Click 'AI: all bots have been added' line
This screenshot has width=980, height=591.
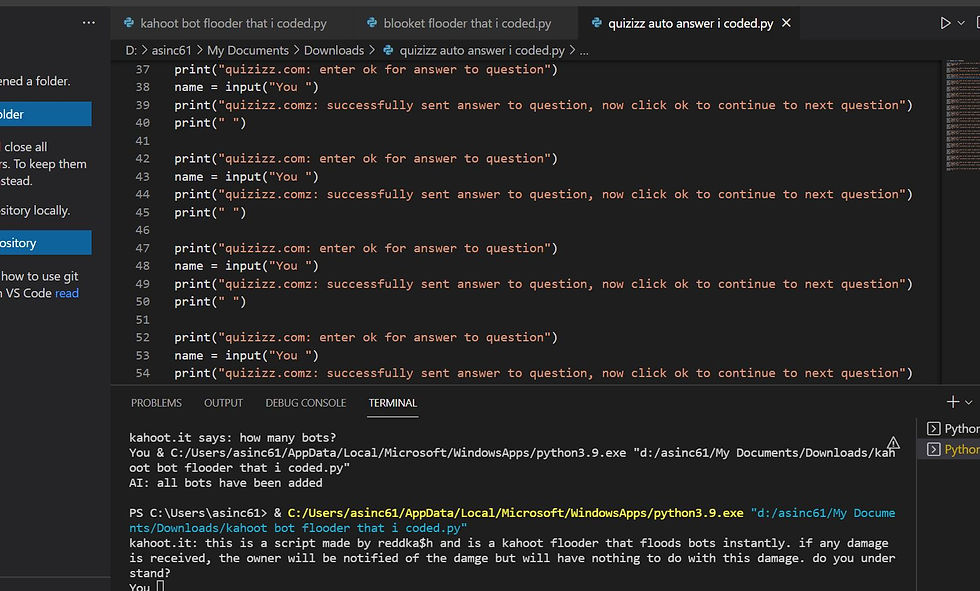(x=226, y=483)
